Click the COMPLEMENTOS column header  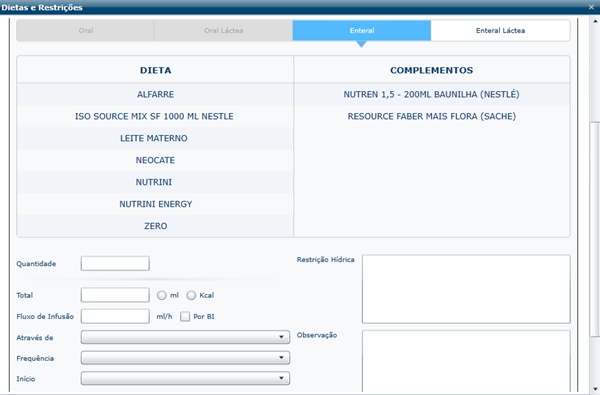tap(432, 70)
